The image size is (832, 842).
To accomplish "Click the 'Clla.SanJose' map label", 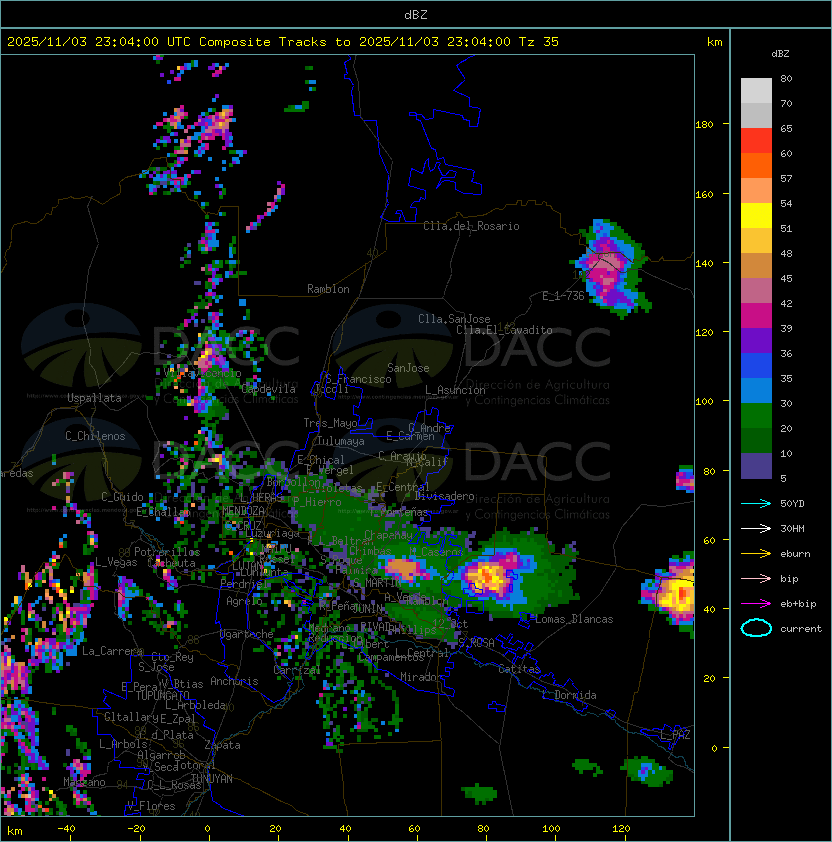I will [454, 319].
